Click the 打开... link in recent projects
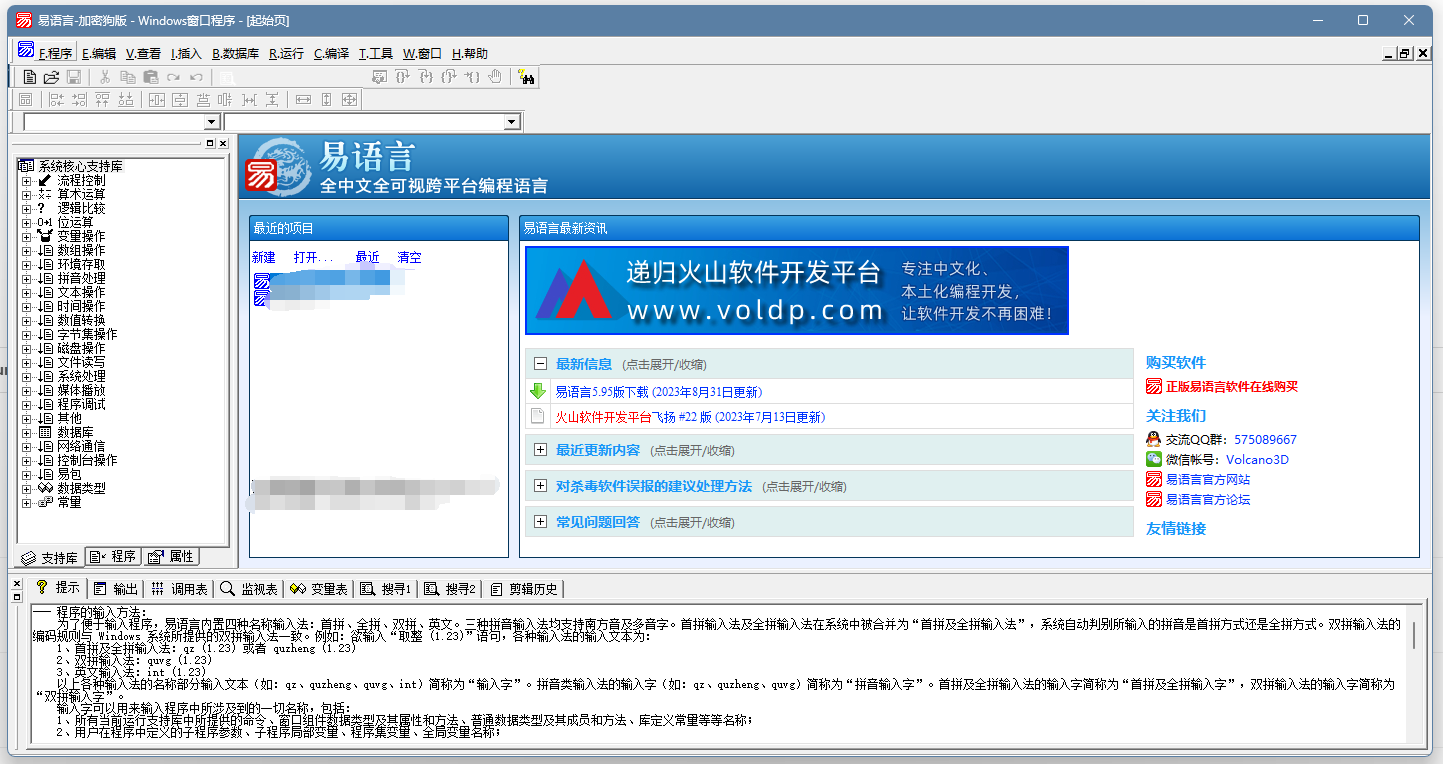This screenshot has width=1443, height=764. tap(314, 258)
